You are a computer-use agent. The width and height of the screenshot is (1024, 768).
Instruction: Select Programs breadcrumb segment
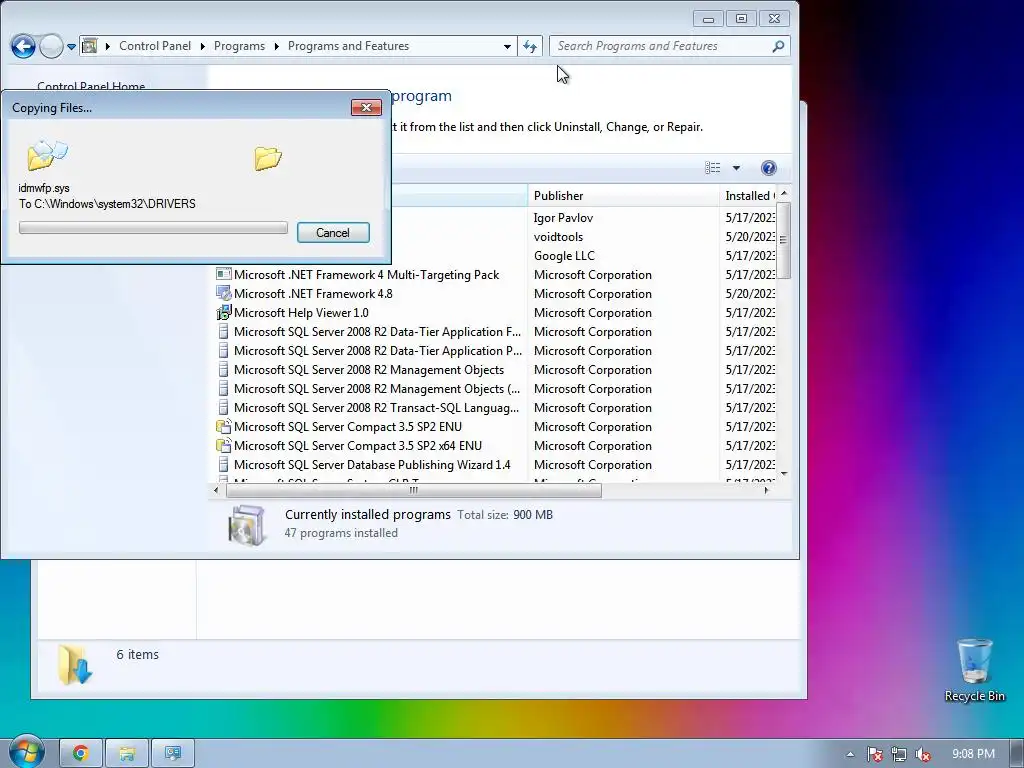coord(239,46)
